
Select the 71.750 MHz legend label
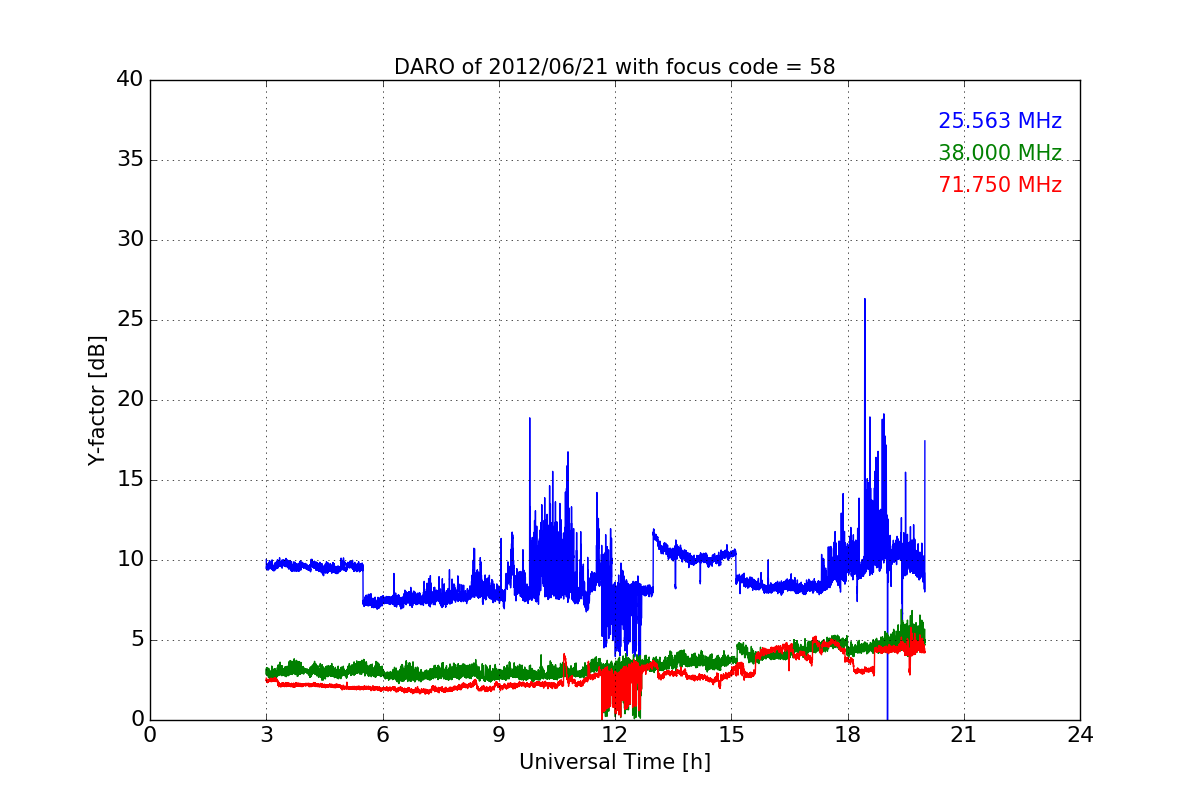point(1000,185)
